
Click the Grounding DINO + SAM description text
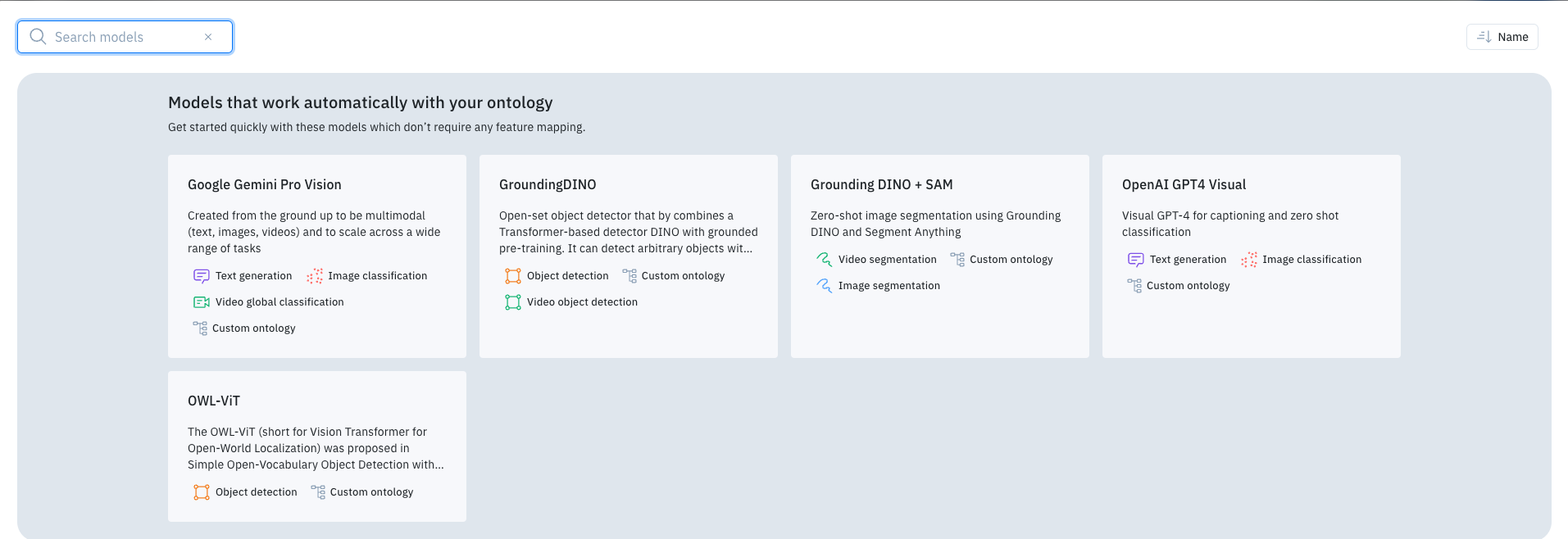(935, 224)
